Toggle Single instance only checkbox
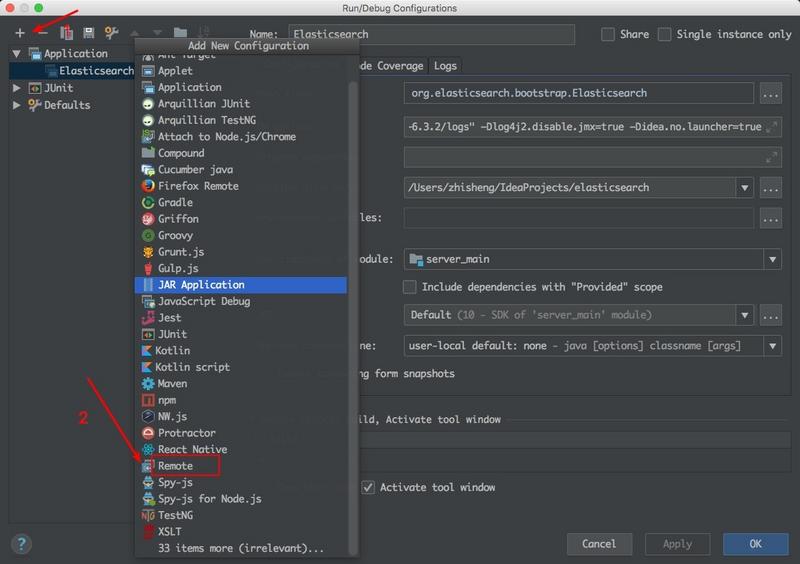The height and width of the screenshot is (564, 800). click(x=664, y=34)
